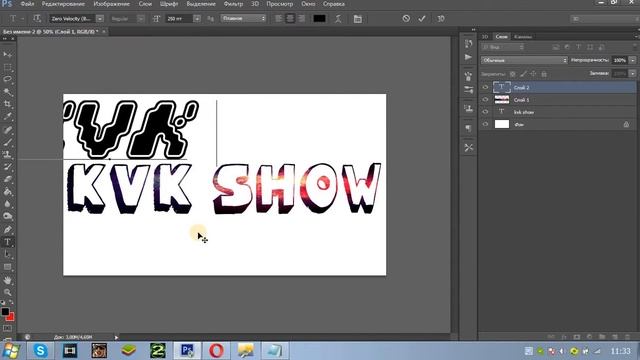Open the collapsed Actions panel play icon

pos(468,57)
